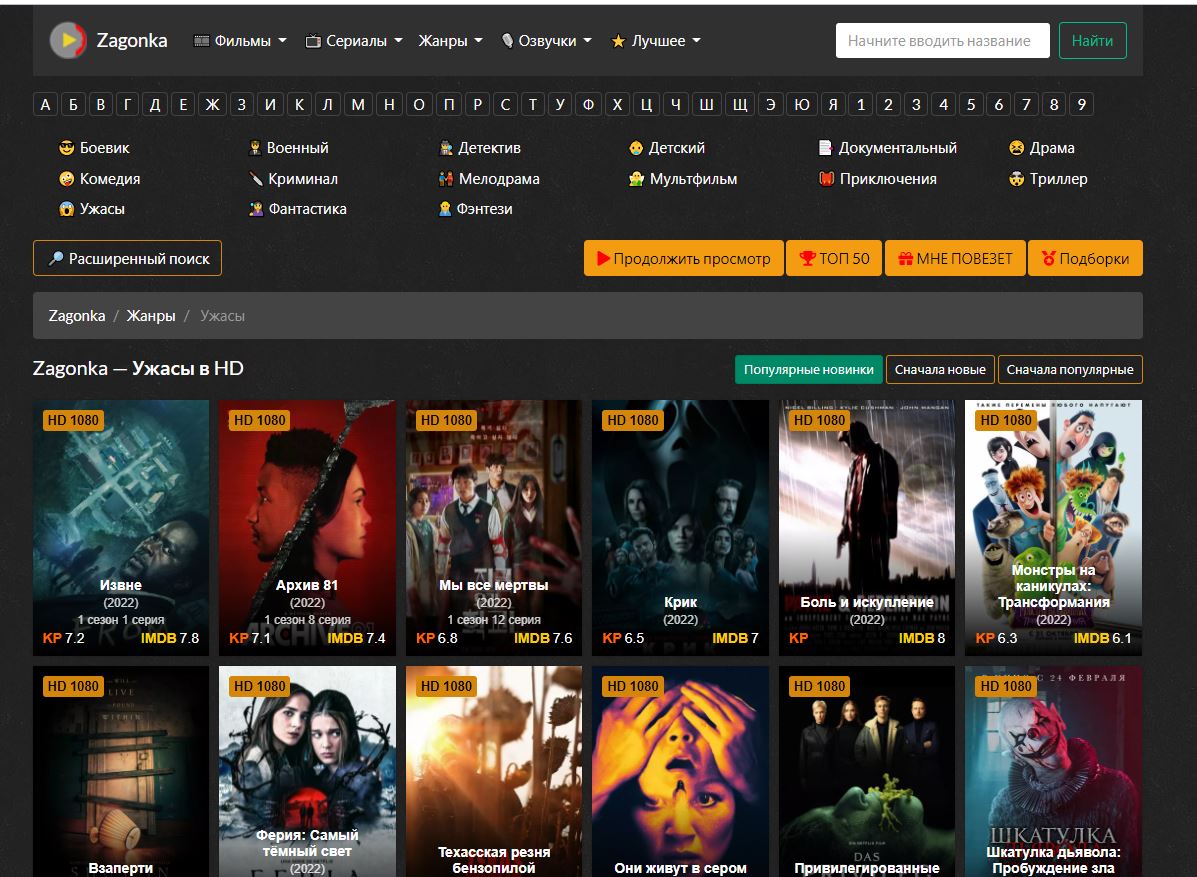The height and width of the screenshot is (877, 1197).
Task: Open the Сериалы dropdown menu
Action: [353, 41]
